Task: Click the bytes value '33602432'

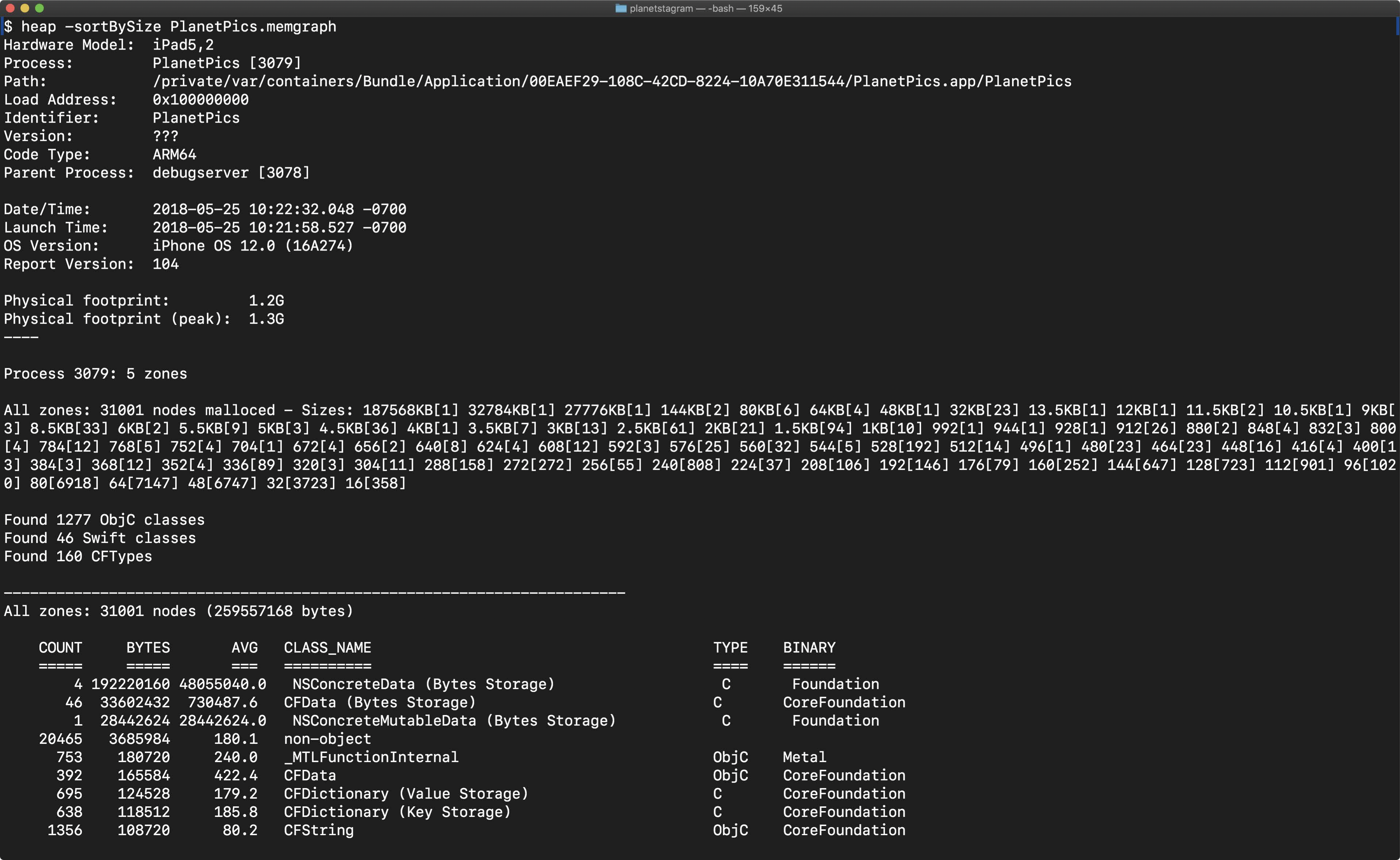Action: coord(135,703)
